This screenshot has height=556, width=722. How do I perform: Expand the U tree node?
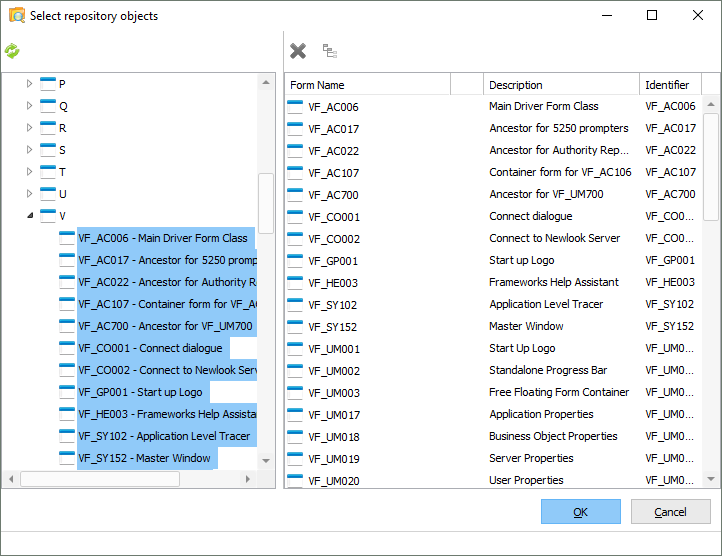(29, 194)
